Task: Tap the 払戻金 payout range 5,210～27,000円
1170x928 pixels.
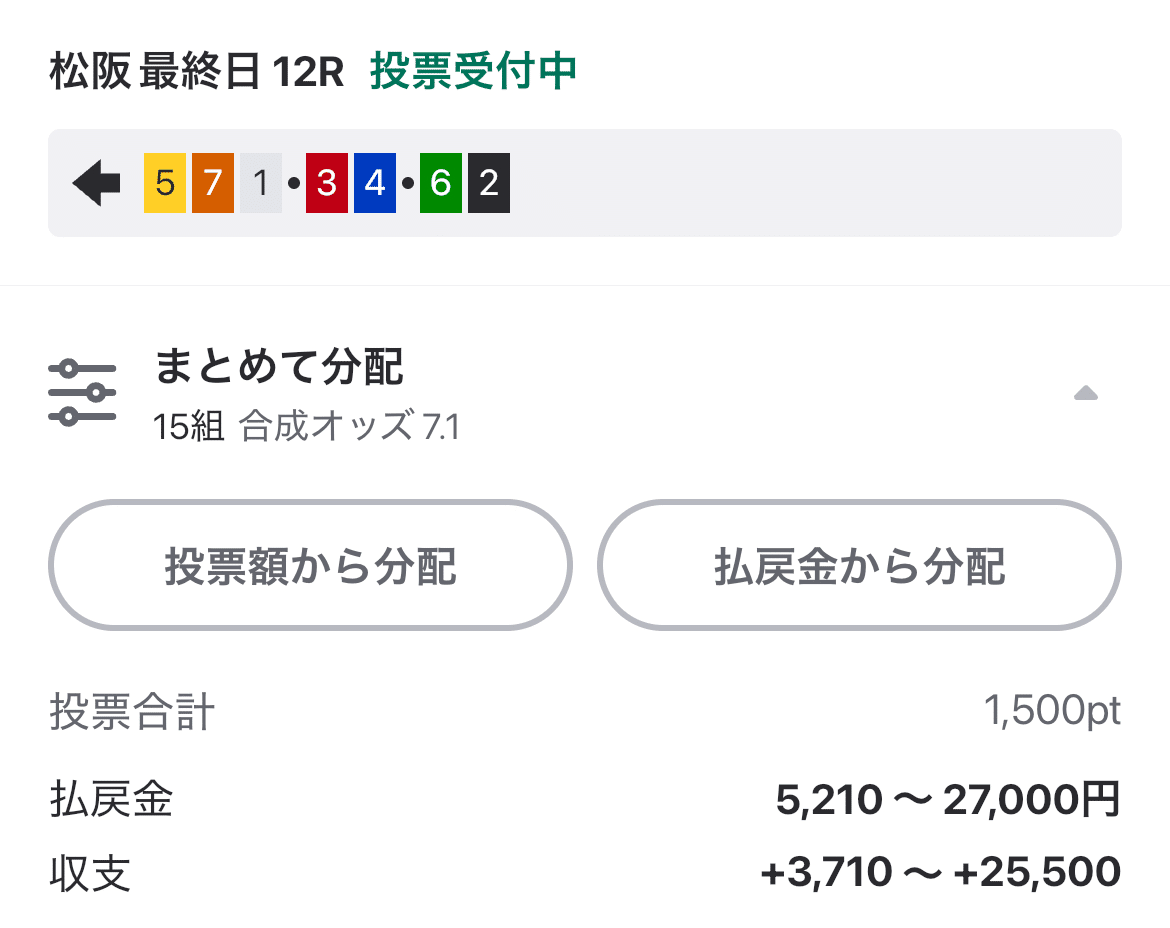Action: pyautogui.click(x=948, y=801)
